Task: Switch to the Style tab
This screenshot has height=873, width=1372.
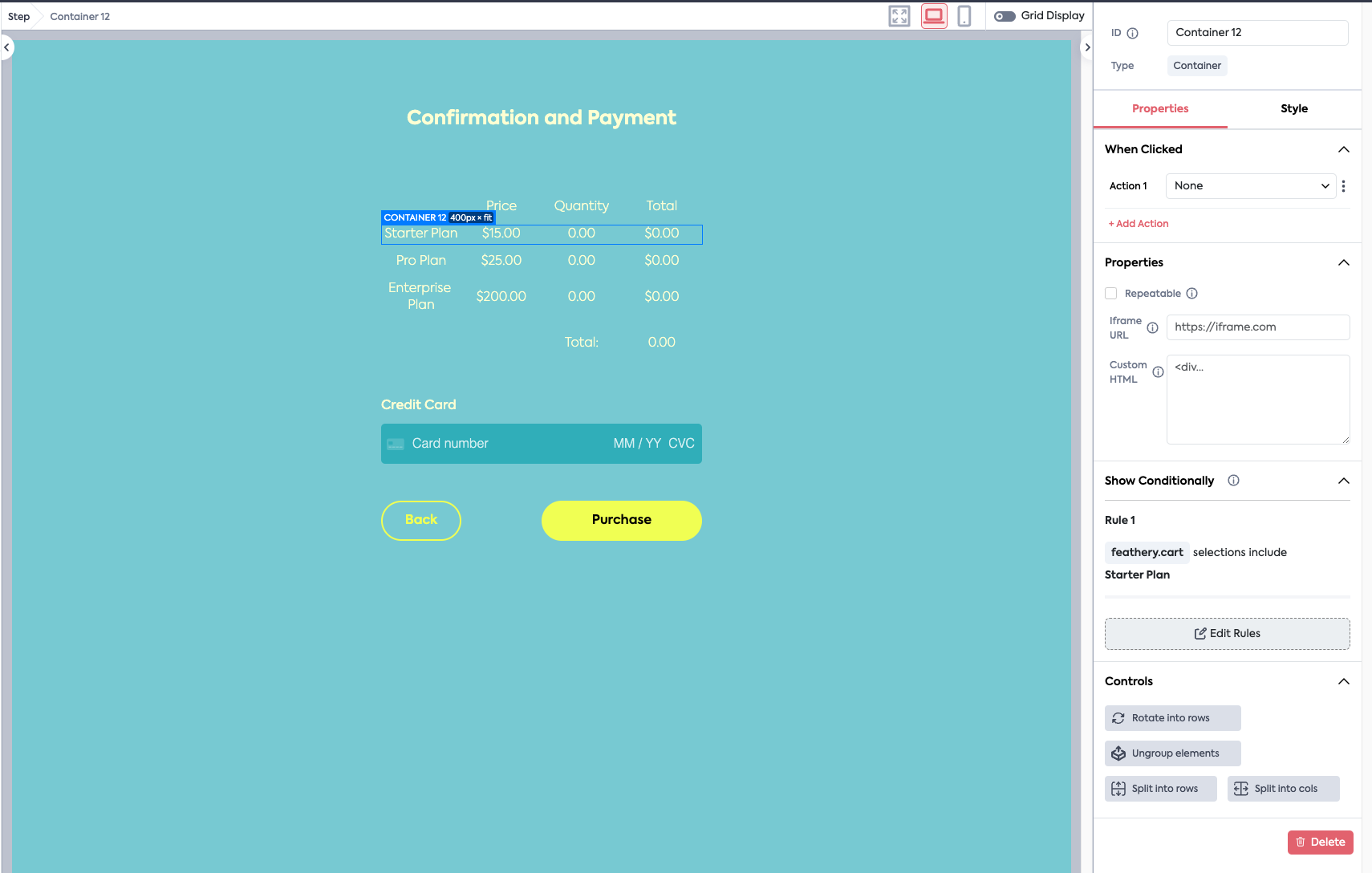Action: (x=1293, y=109)
